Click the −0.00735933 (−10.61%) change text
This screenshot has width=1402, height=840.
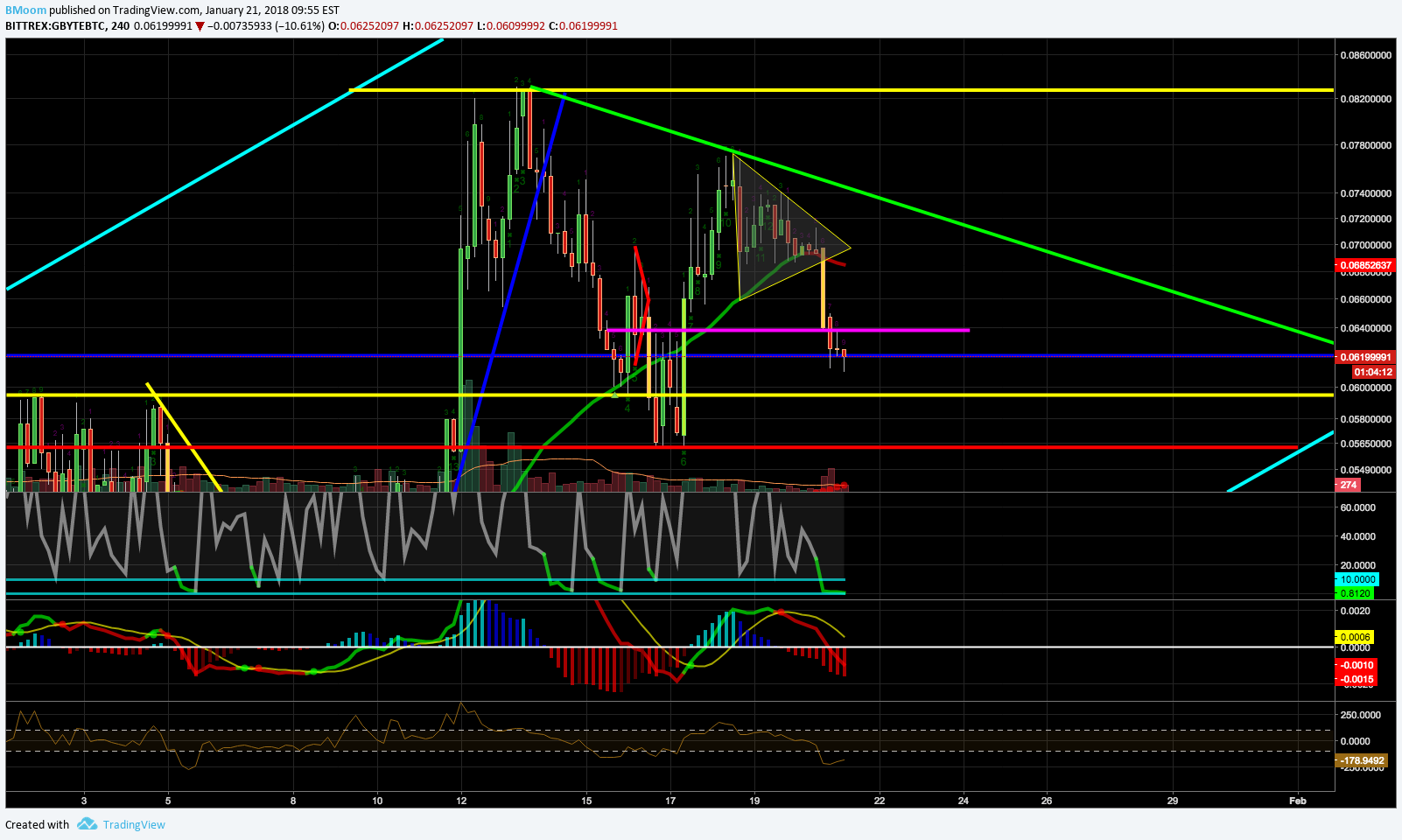266,26
